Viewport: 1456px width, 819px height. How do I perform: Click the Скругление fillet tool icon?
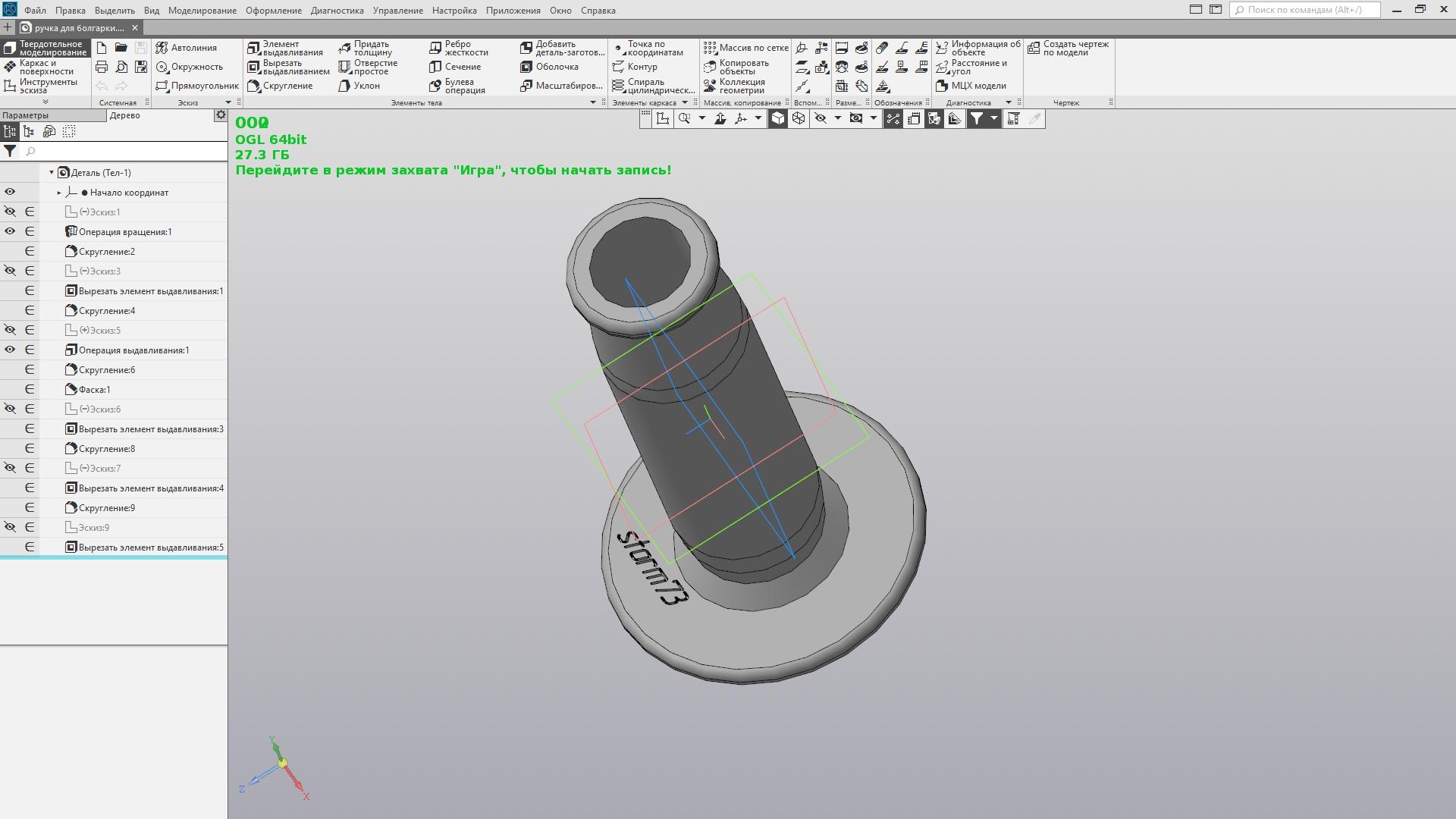[254, 86]
